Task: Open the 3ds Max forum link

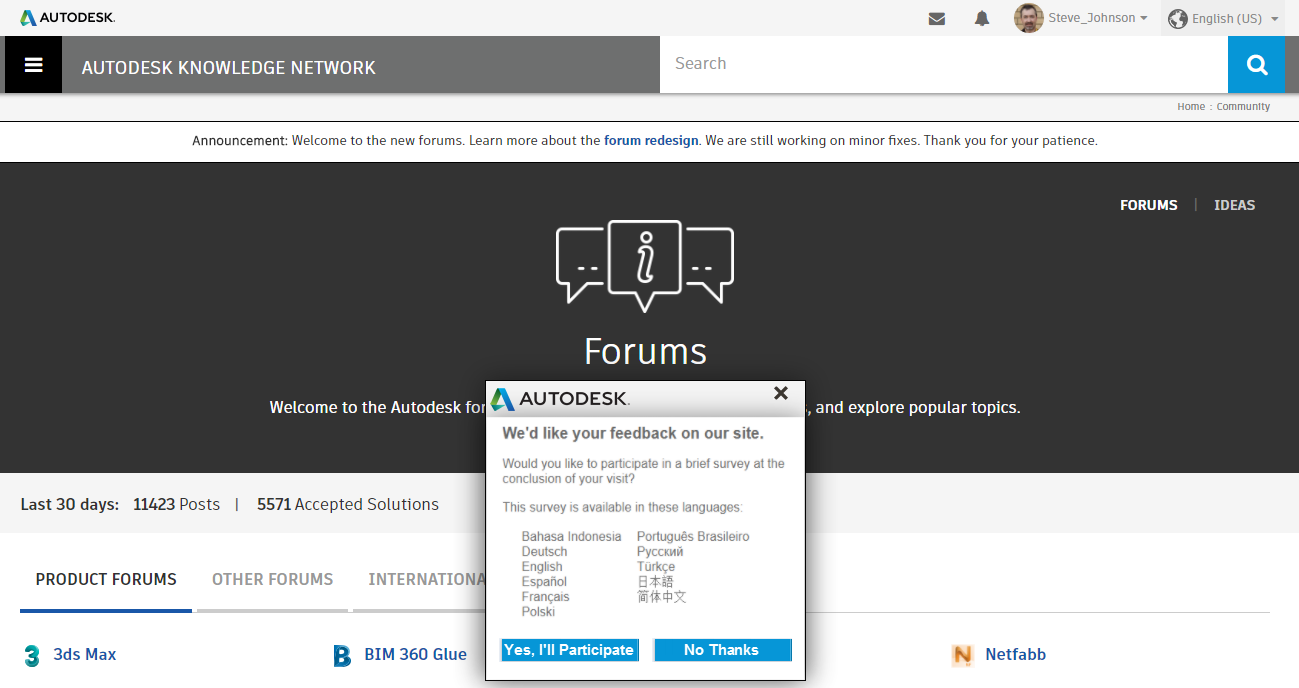Action: 85,655
